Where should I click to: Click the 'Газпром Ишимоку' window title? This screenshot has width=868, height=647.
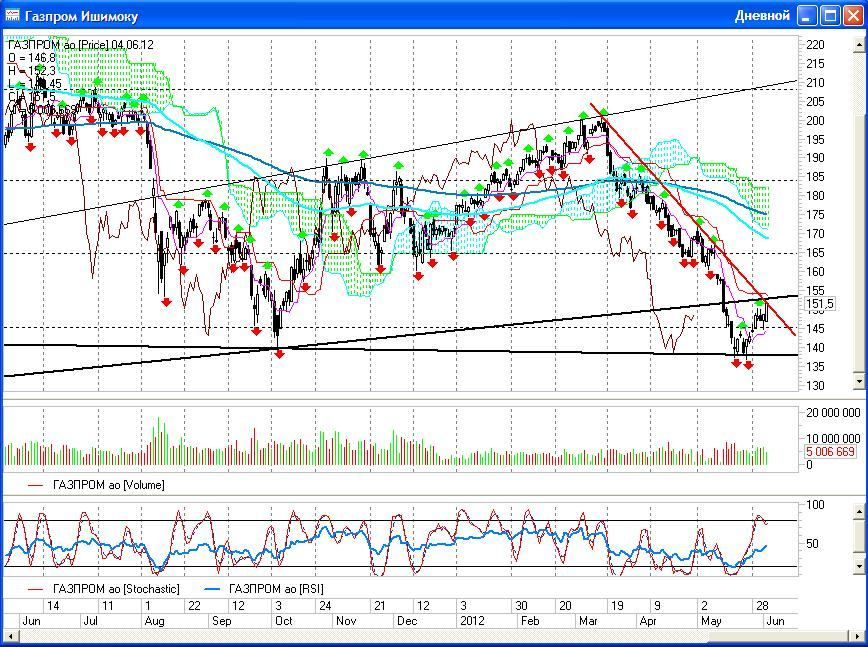click(x=81, y=17)
